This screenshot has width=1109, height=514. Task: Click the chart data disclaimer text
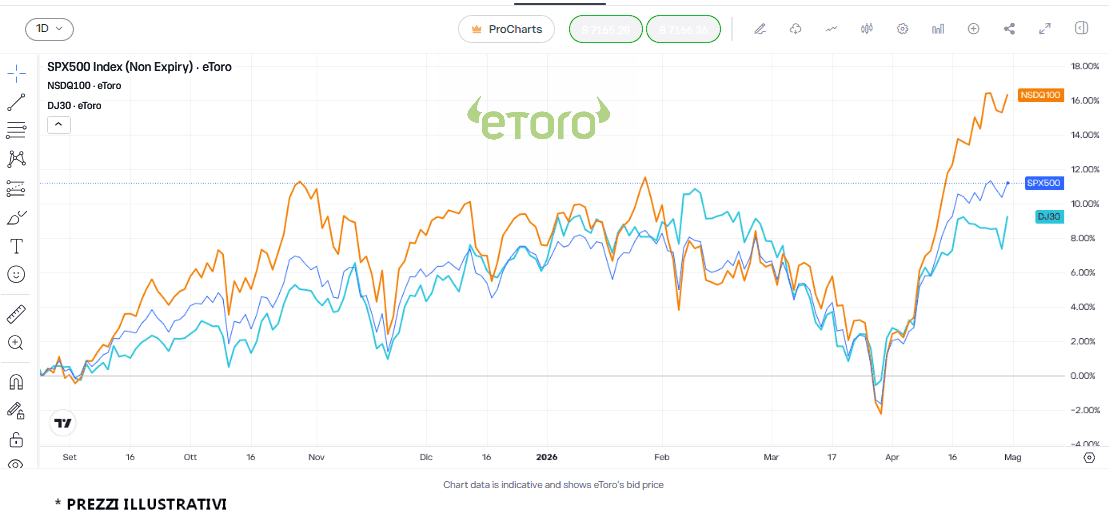pos(553,485)
